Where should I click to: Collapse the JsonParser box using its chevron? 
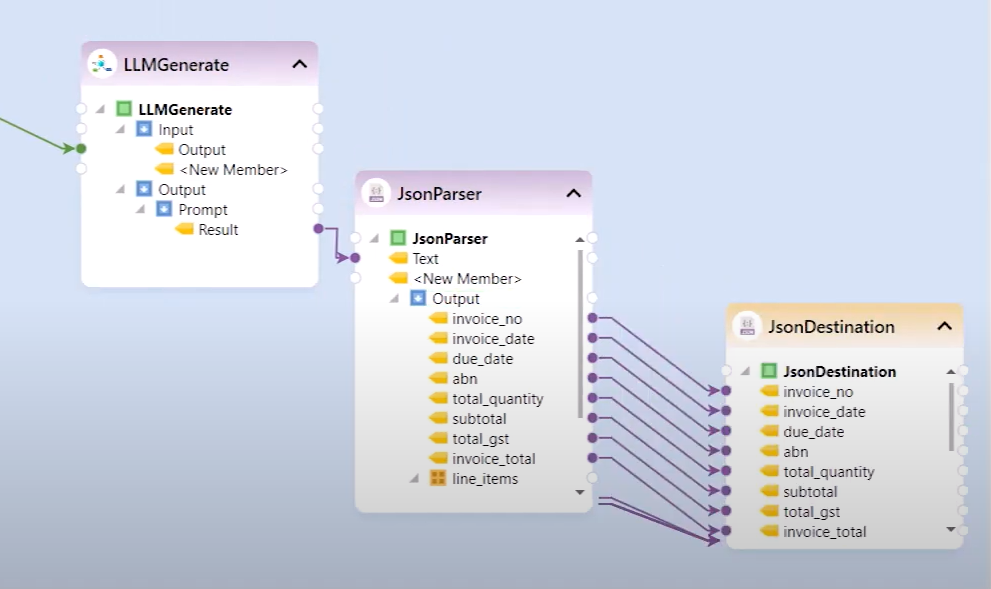tap(573, 193)
